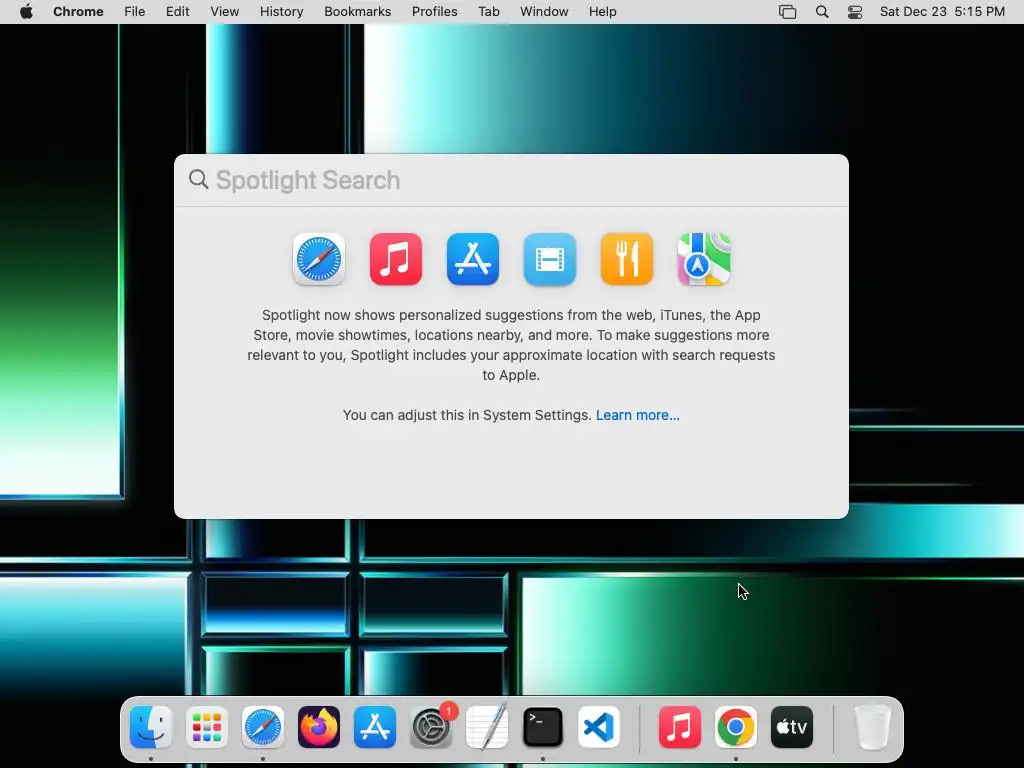Open Launchpad from the Dock
1024x768 pixels.
pyautogui.click(x=207, y=727)
